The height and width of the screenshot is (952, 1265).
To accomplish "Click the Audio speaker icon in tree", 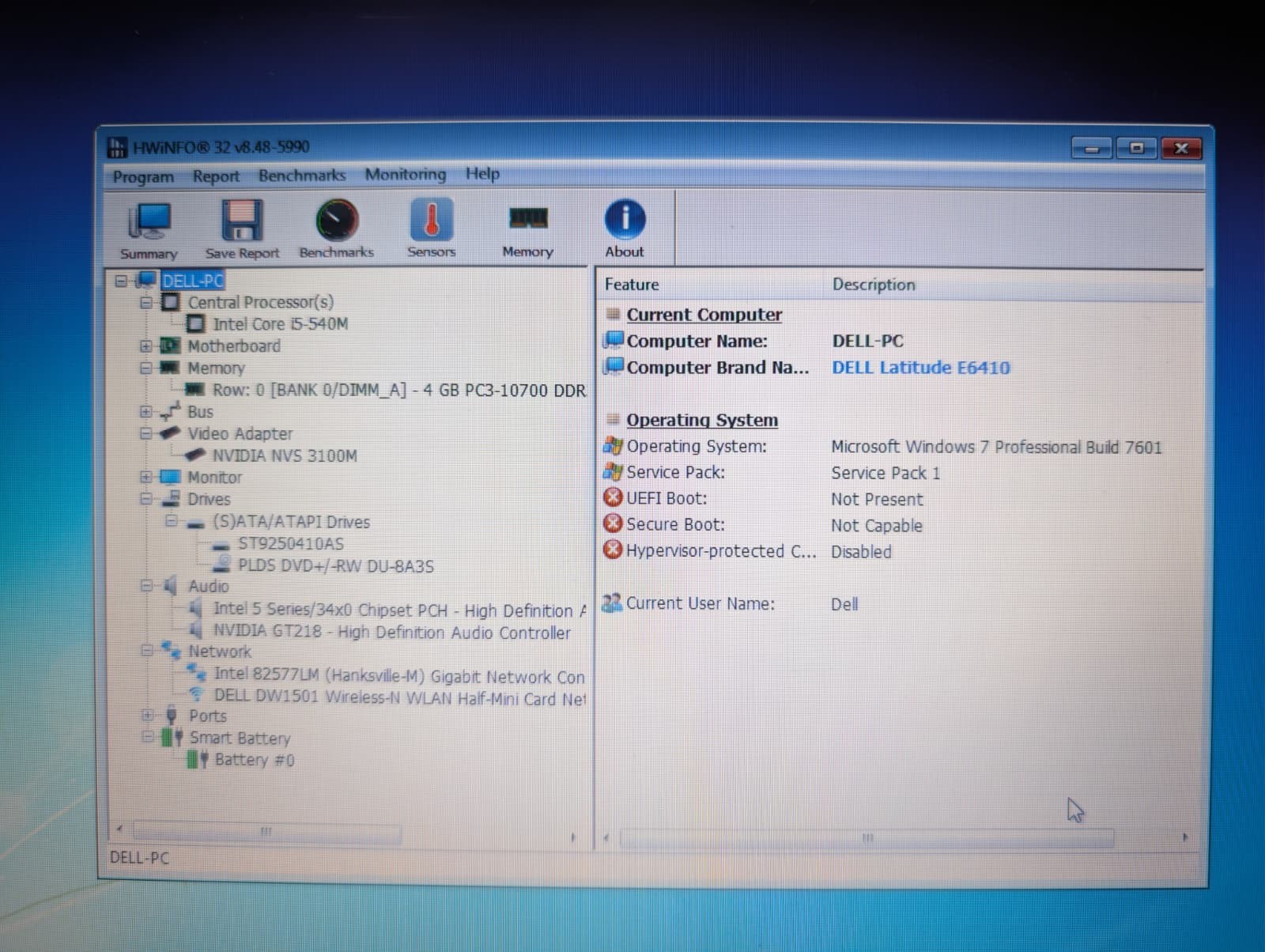I will coord(171,586).
